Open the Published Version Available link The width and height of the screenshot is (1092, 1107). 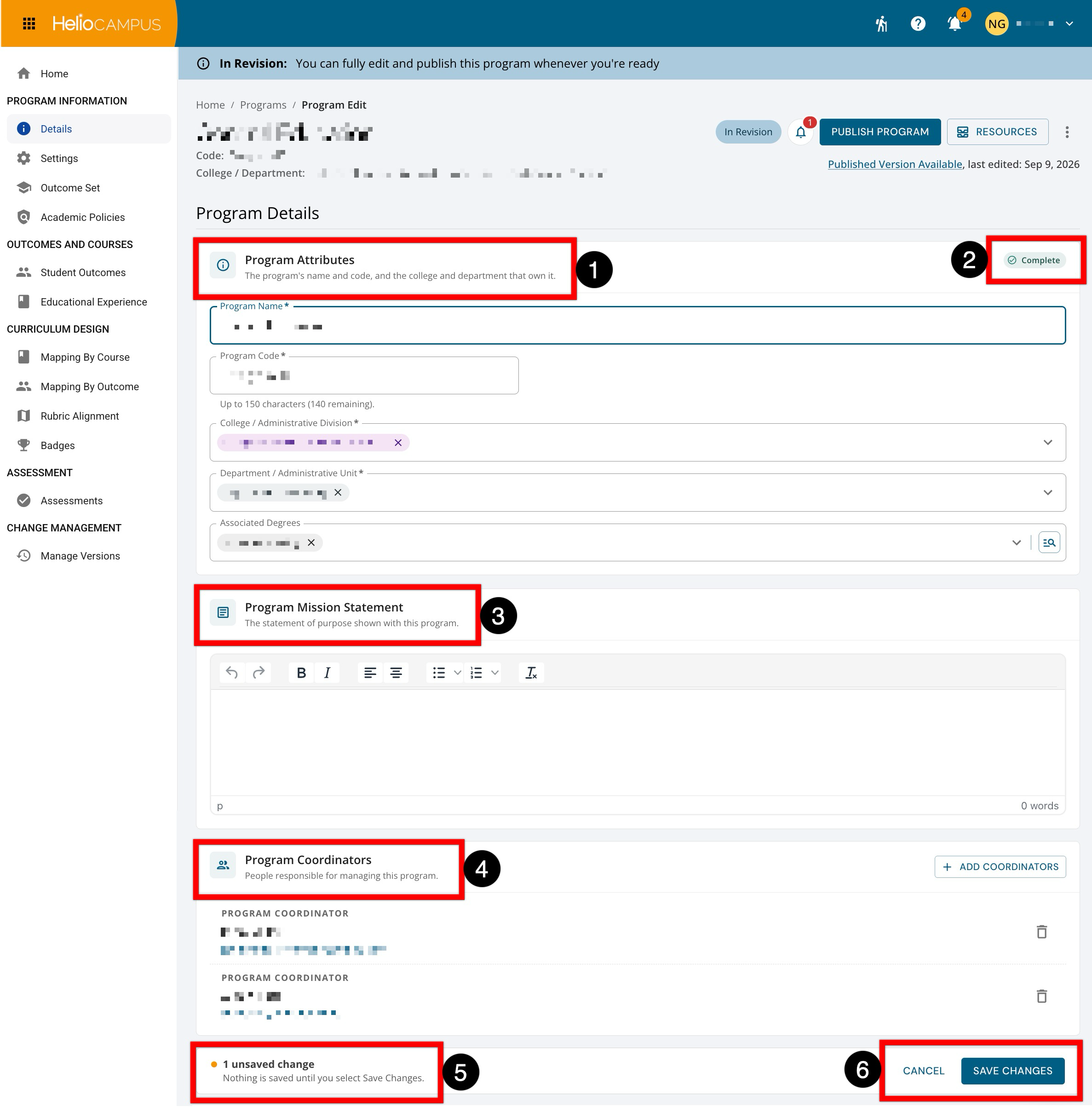point(894,164)
